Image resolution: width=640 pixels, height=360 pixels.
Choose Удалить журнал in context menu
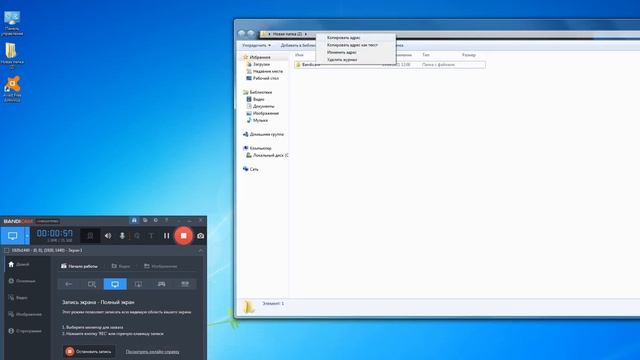(356, 60)
